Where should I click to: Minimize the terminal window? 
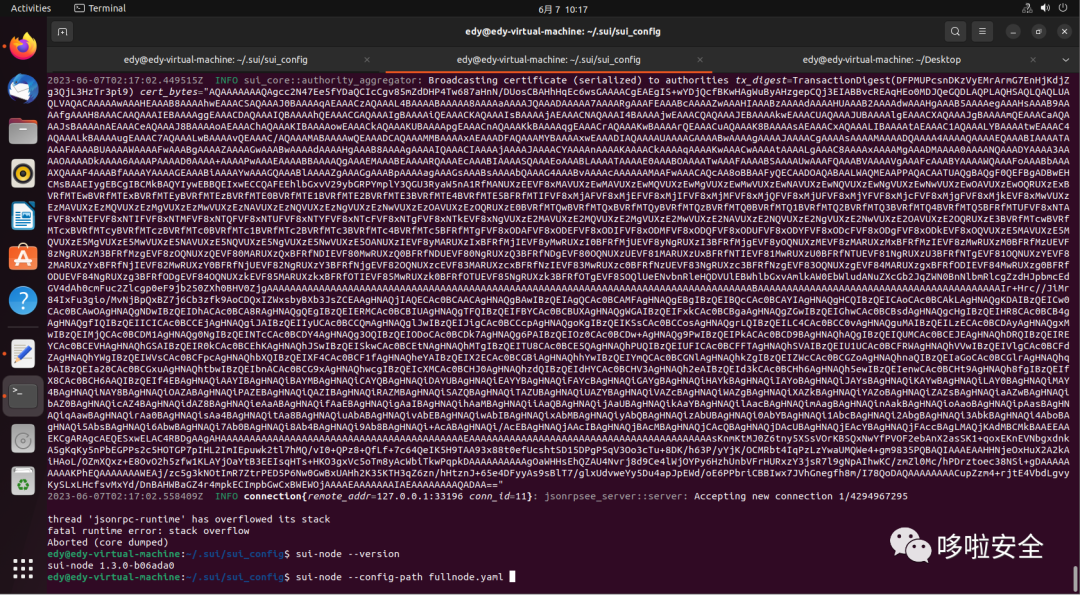(1013, 31)
